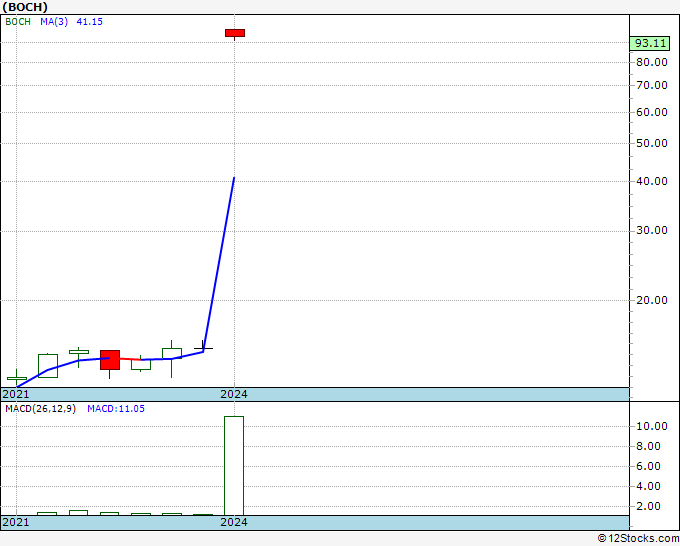Select the green BOCH legend label

click(18, 22)
